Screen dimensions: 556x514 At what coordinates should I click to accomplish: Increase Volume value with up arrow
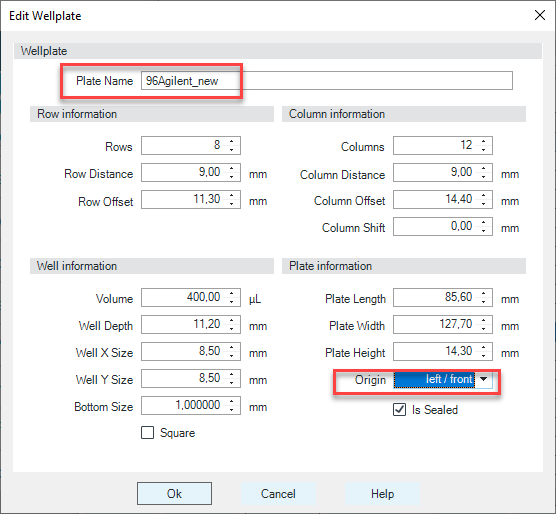click(x=232, y=293)
